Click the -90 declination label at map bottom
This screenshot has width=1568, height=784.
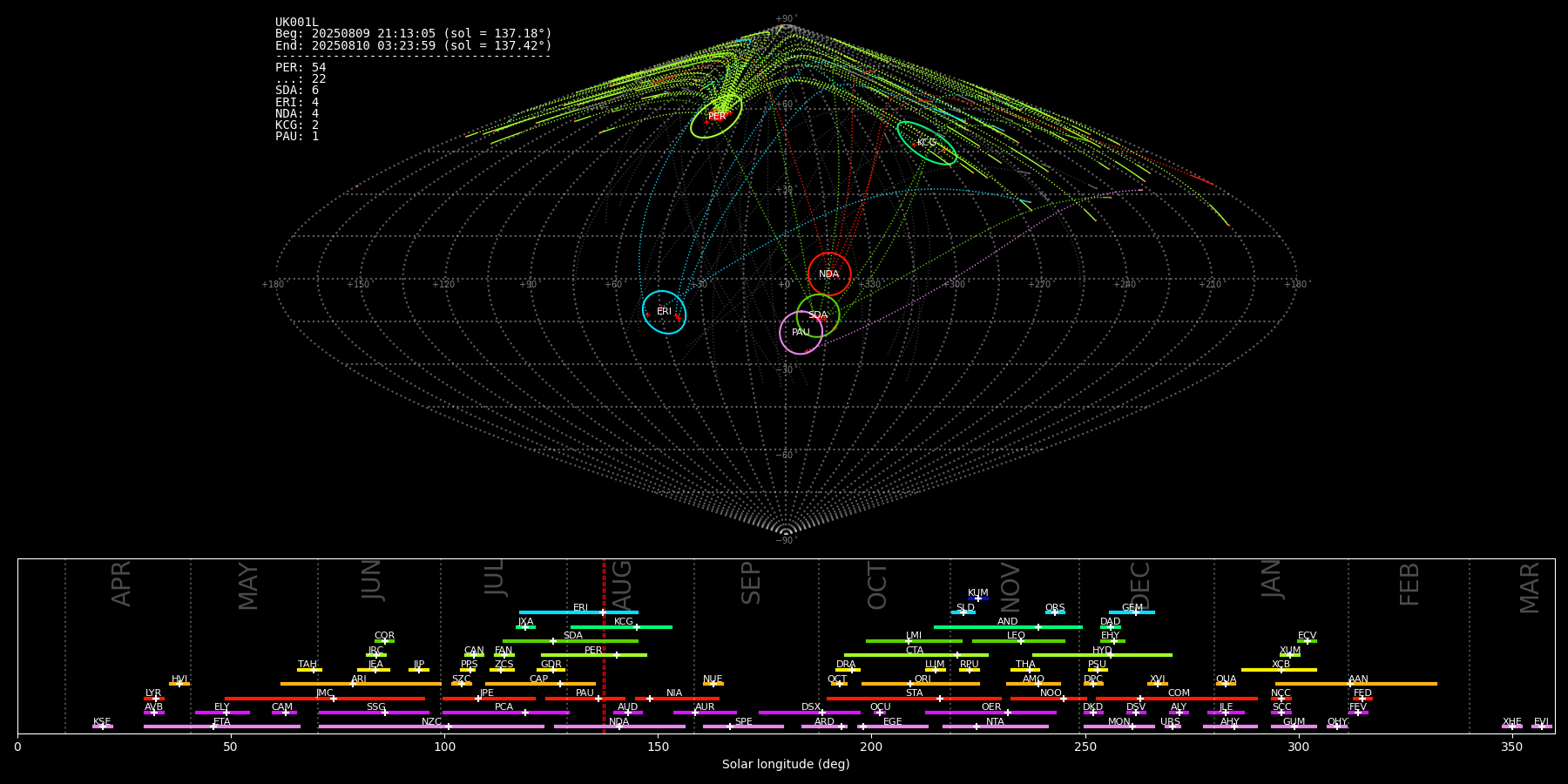786,541
